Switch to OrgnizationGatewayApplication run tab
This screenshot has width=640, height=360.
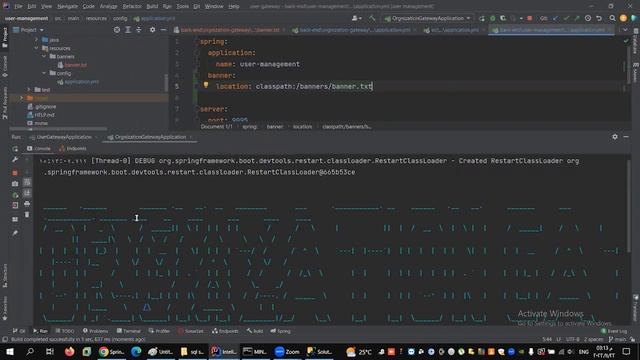pos(150,137)
